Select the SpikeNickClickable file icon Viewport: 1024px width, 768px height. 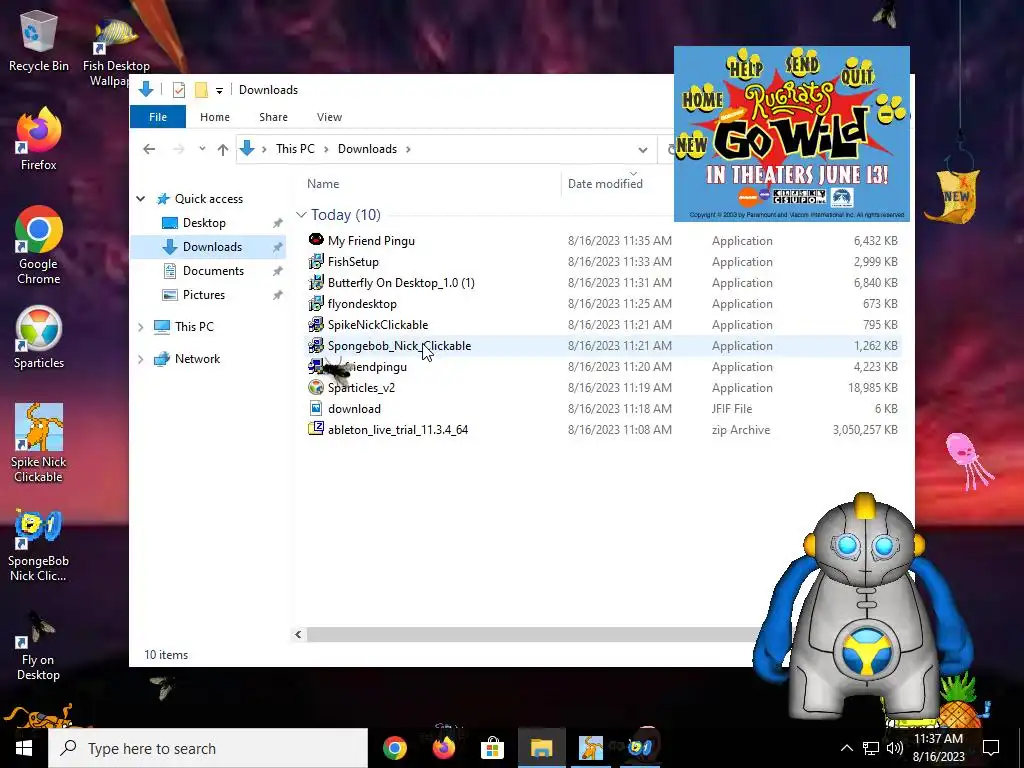pos(316,325)
